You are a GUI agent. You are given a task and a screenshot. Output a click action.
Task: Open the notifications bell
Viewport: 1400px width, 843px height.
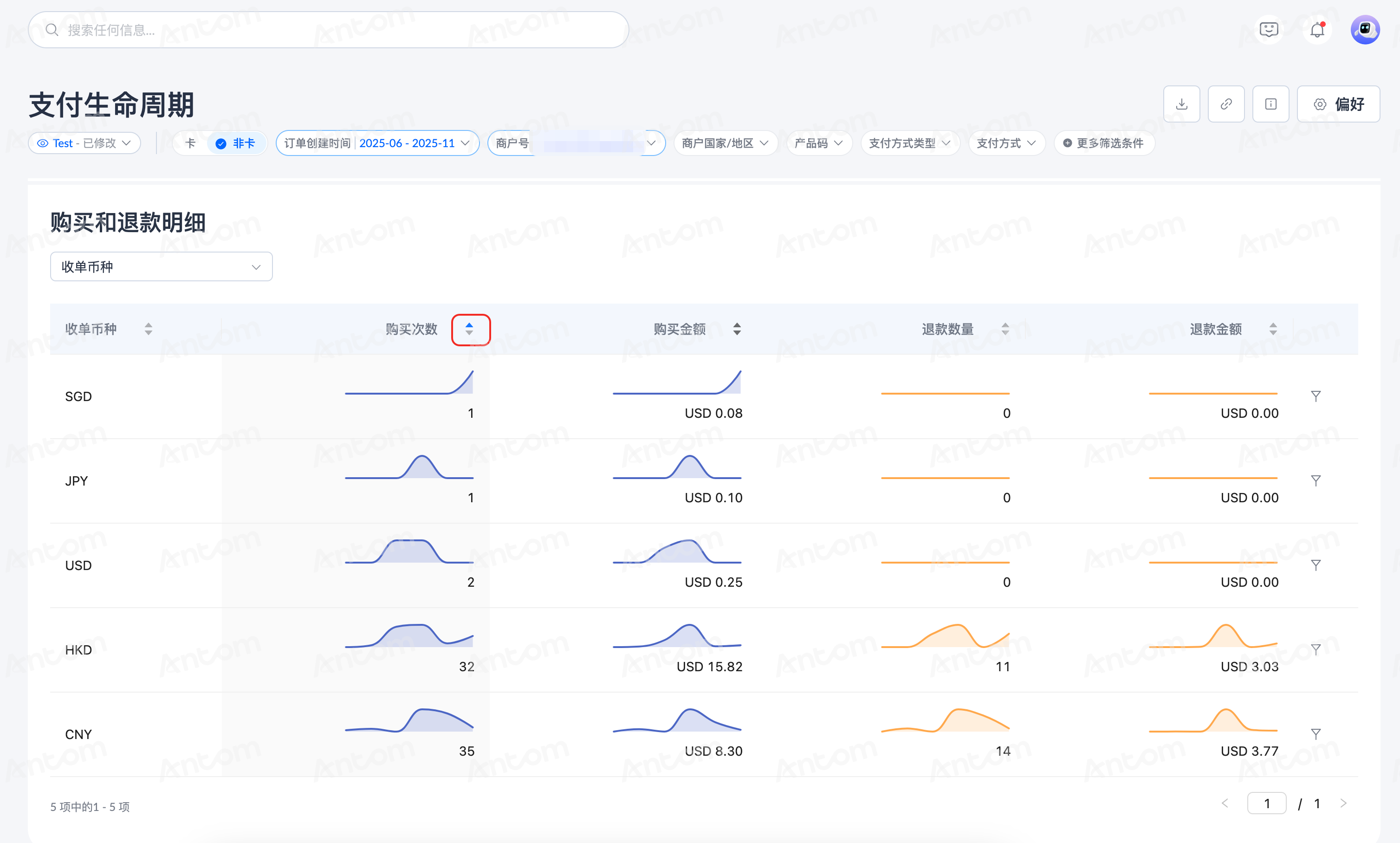coord(1317,30)
